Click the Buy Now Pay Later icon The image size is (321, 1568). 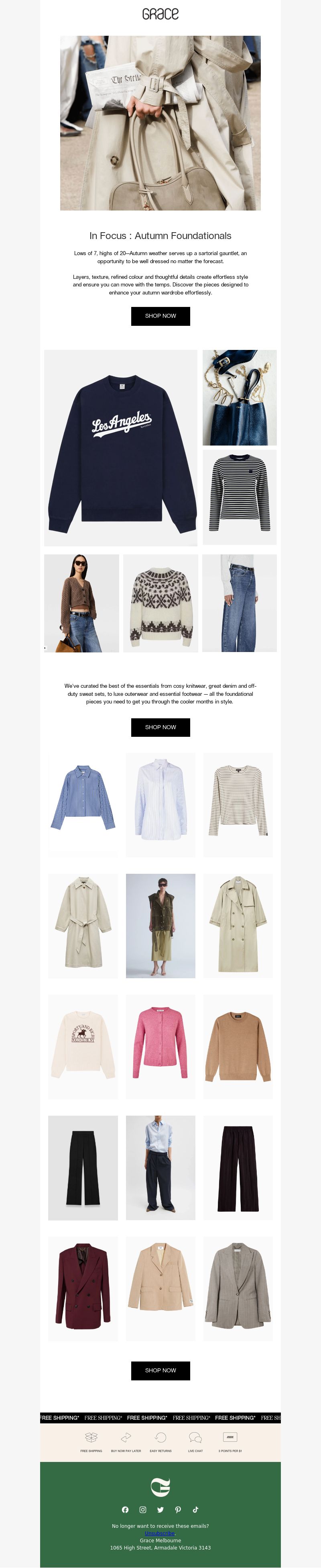[x=126, y=1437]
